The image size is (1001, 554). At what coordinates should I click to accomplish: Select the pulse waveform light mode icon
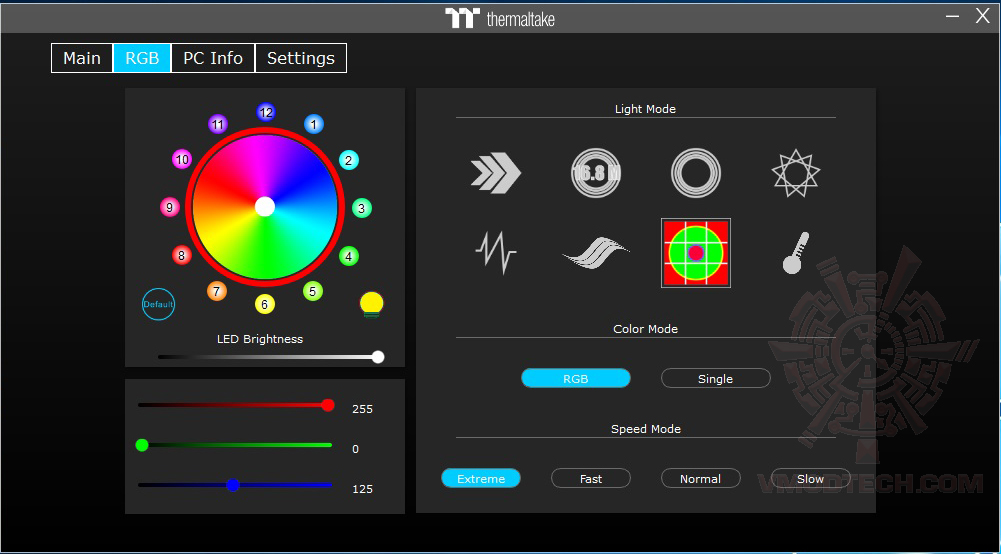[x=496, y=253]
